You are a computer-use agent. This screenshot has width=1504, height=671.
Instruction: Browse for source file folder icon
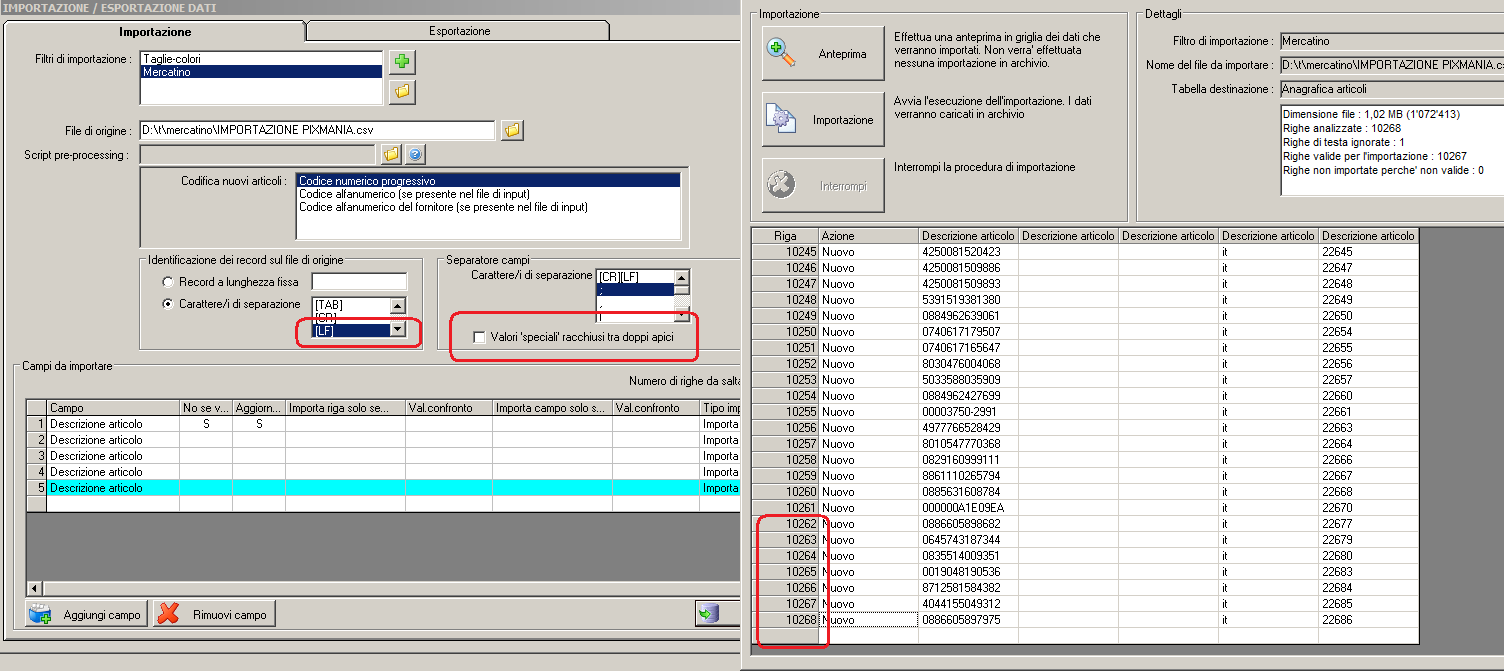coord(512,130)
